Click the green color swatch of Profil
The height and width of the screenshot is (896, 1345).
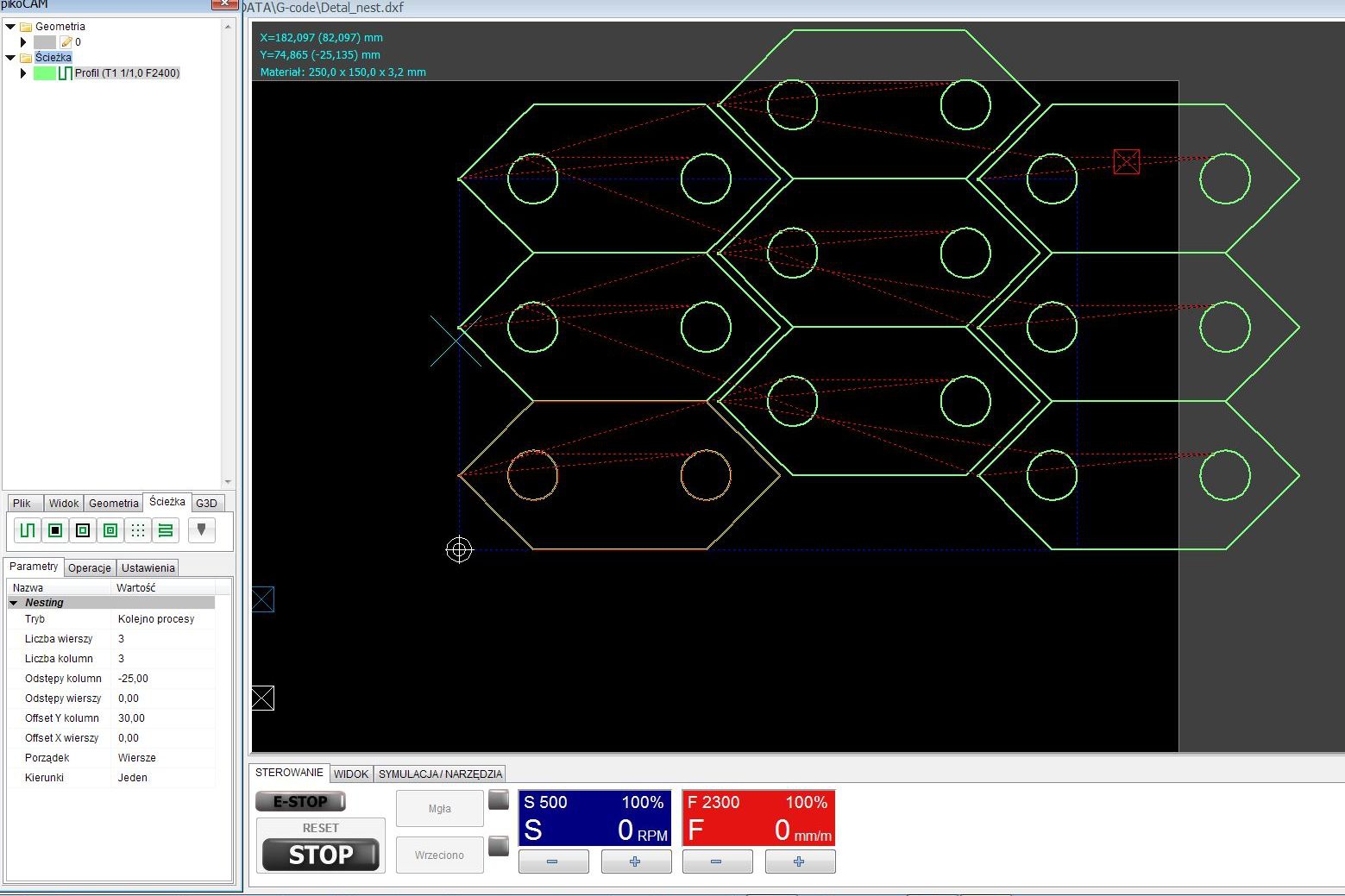click(45, 73)
